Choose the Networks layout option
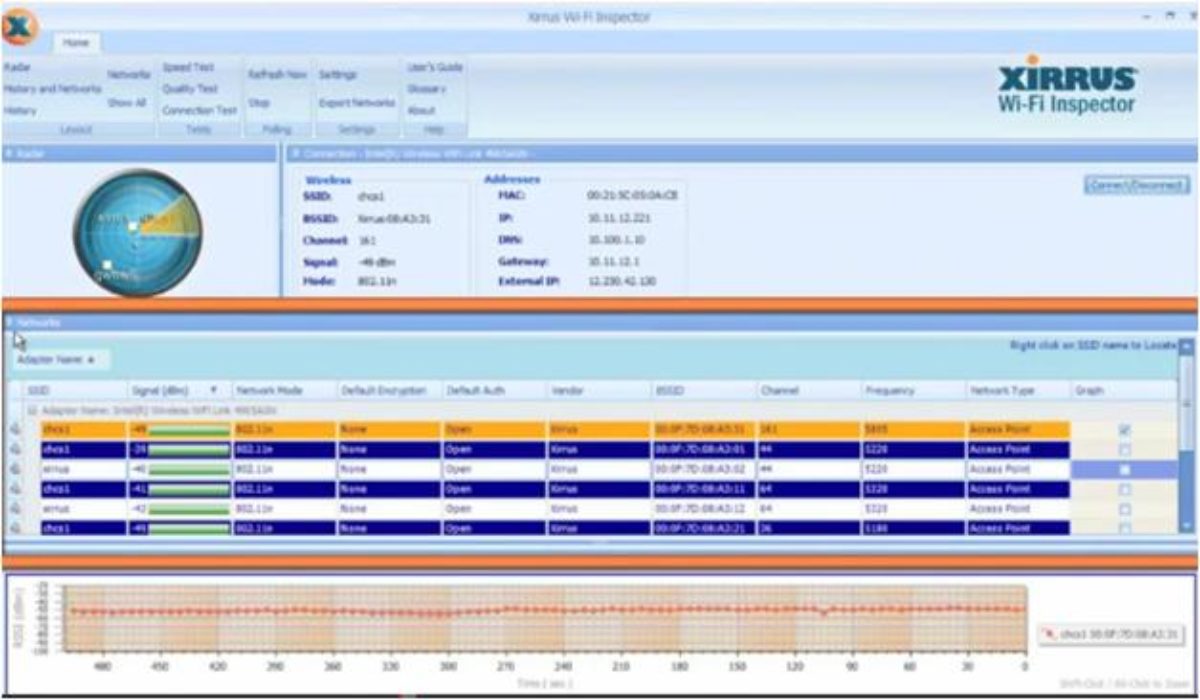 (x=128, y=74)
